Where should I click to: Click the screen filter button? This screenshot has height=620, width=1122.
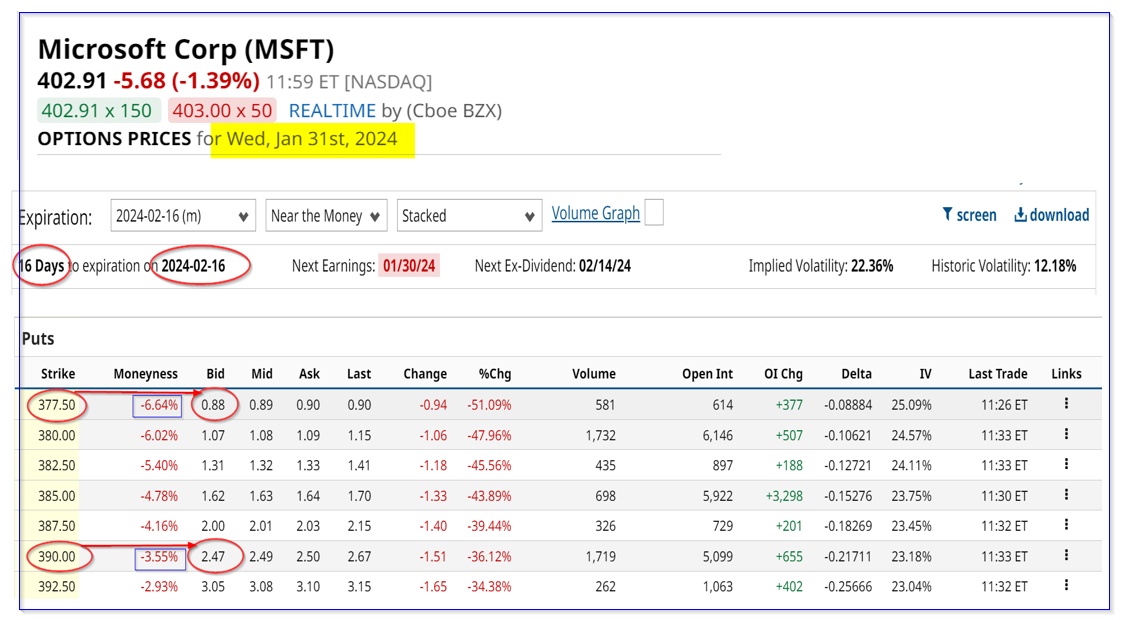click(x=969, y=215)
